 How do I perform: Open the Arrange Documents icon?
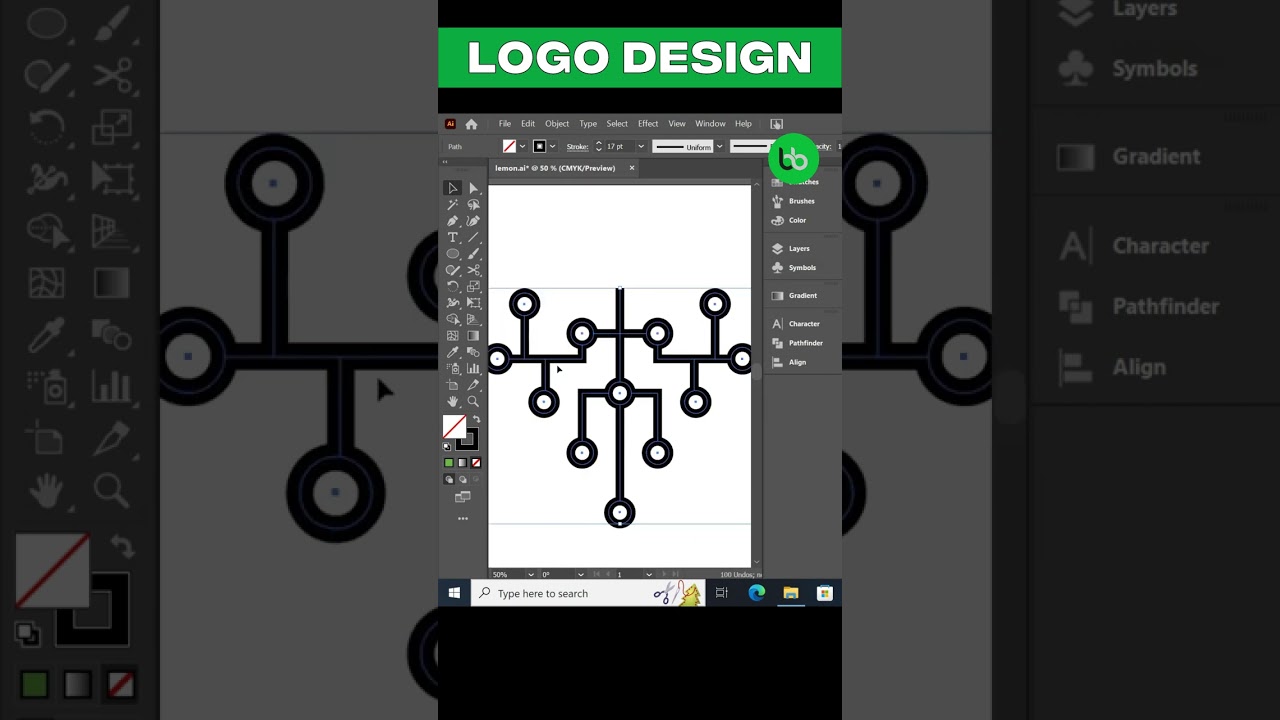tap(776, 124)
